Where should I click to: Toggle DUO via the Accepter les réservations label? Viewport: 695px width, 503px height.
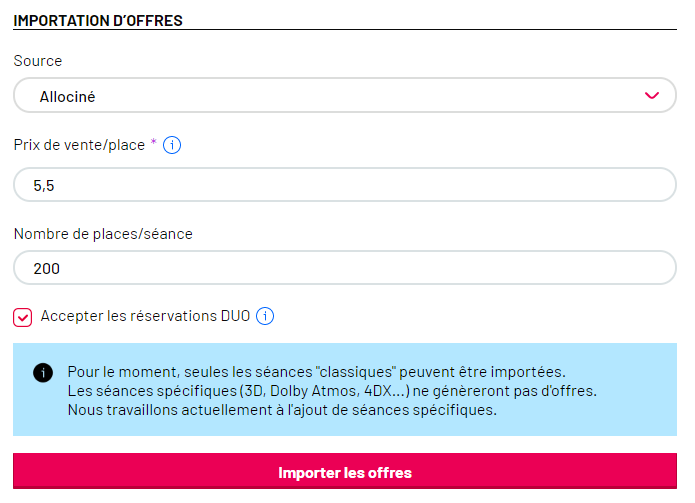pos(145,316)
